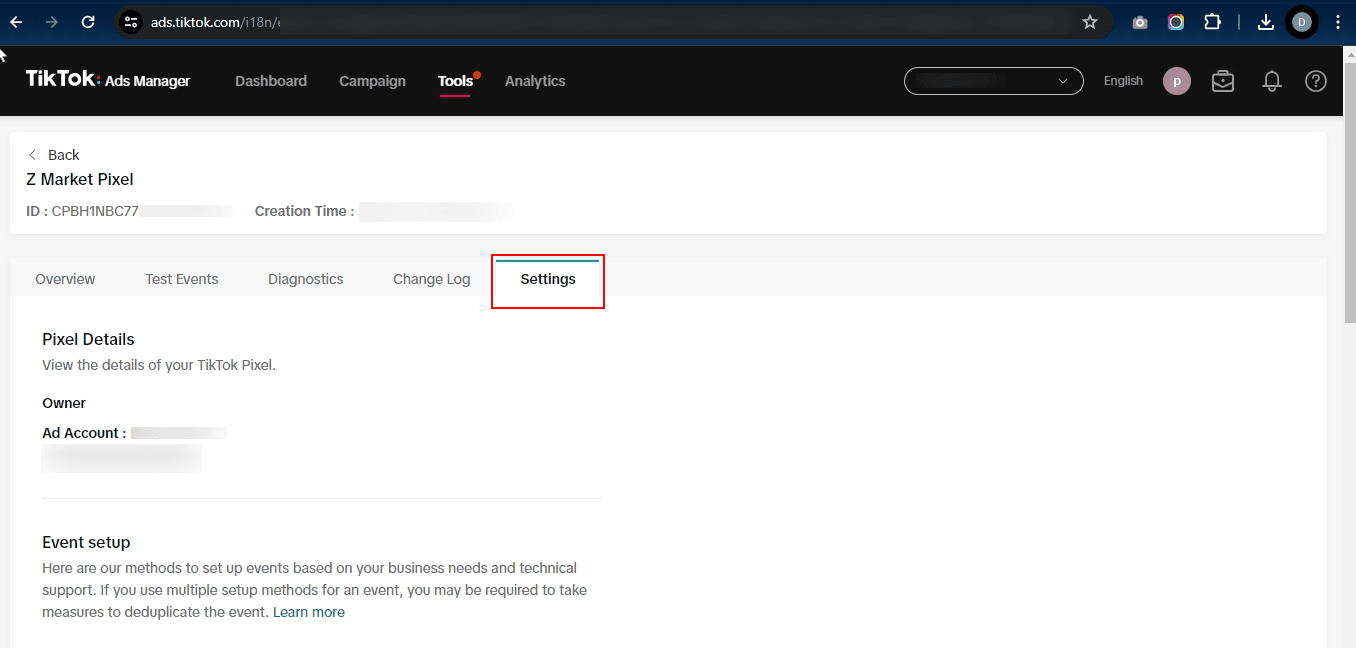The width and height of the screenshot is (1356, 648).
Task: Open the browser downloads icon
Action: click(1265, 22)
